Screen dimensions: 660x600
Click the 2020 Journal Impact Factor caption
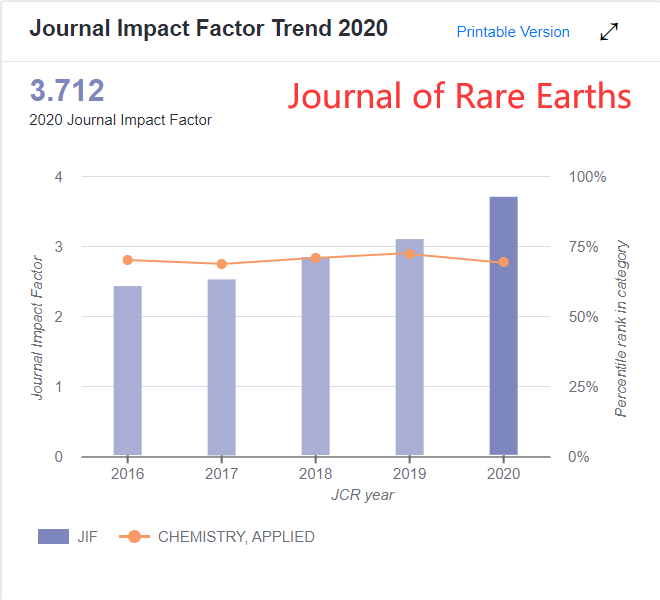tap(120, 120)
